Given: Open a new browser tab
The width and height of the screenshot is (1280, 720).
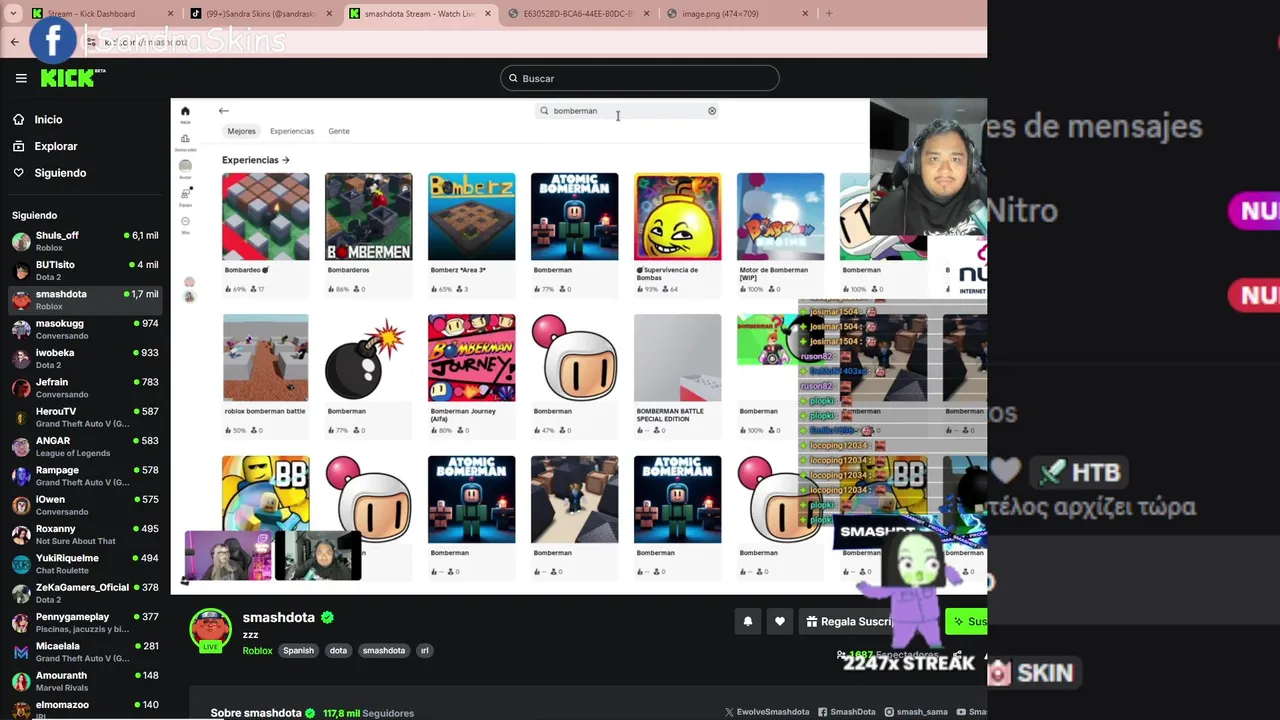Looking at the screenshot, I should [829, 14].
